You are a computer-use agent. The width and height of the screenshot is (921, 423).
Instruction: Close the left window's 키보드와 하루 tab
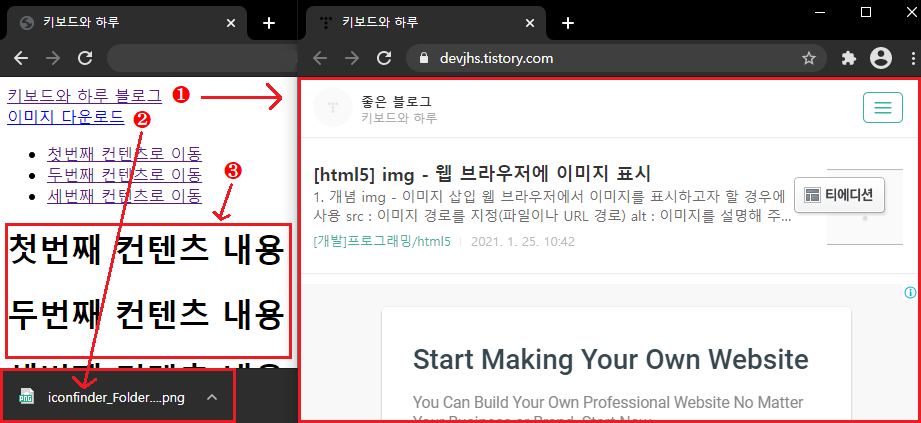pyautogui.click(x=231, y=23)
